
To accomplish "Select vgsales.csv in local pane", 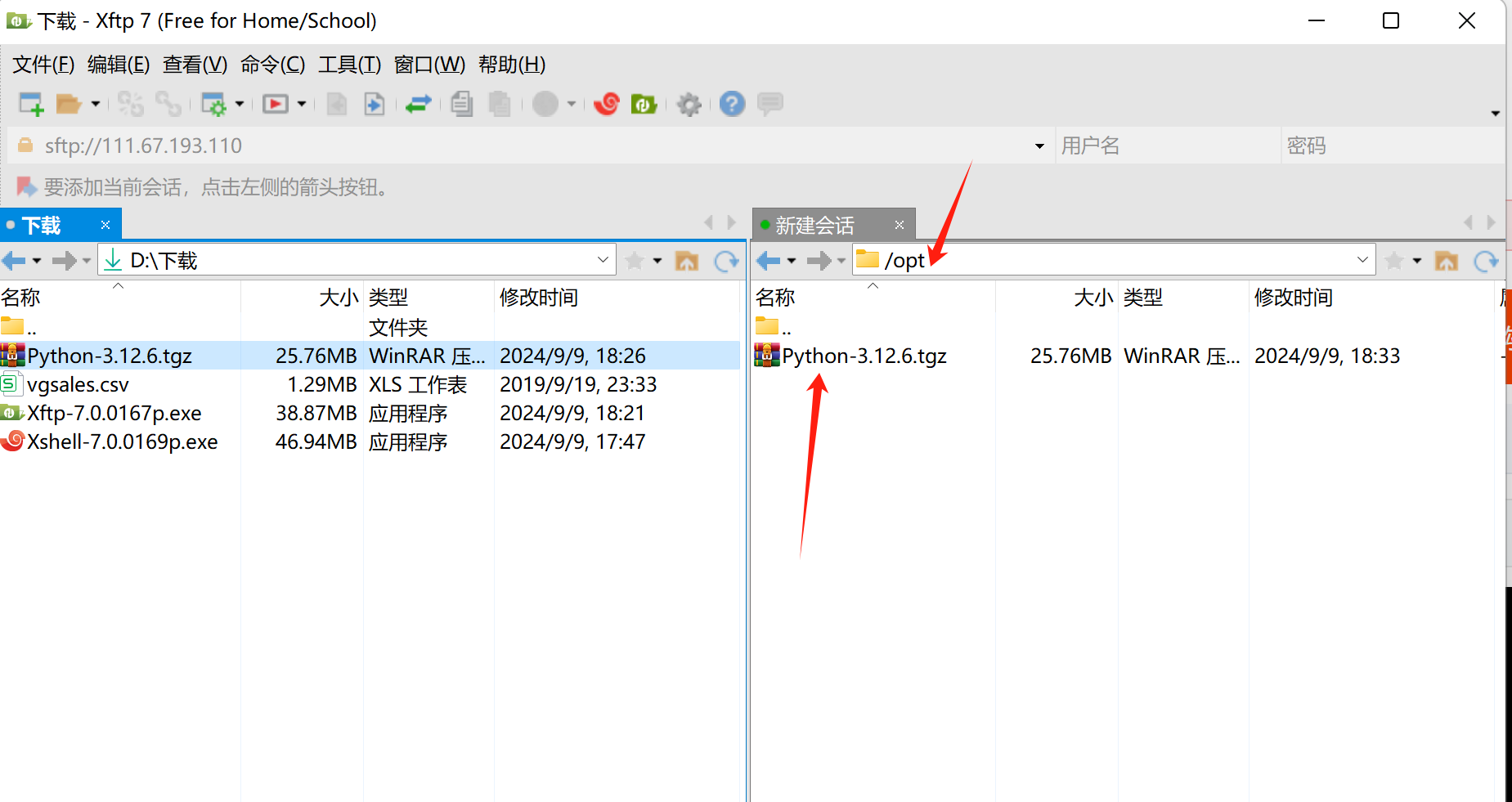I will click(x=370, y=384).
